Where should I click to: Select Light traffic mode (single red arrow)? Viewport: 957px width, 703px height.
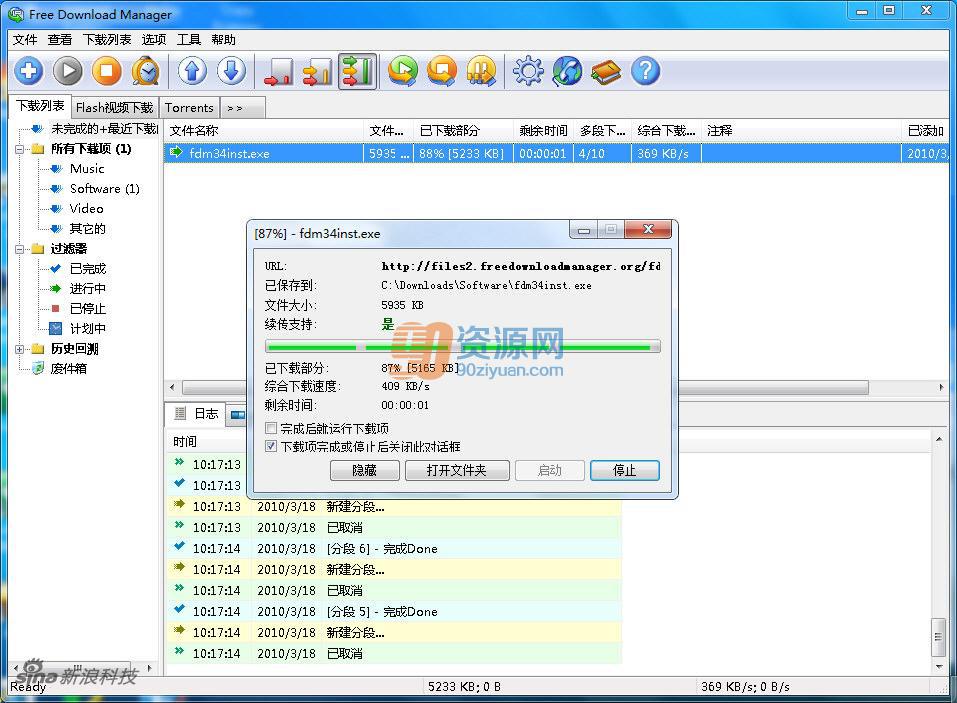[x=278, y=72]
